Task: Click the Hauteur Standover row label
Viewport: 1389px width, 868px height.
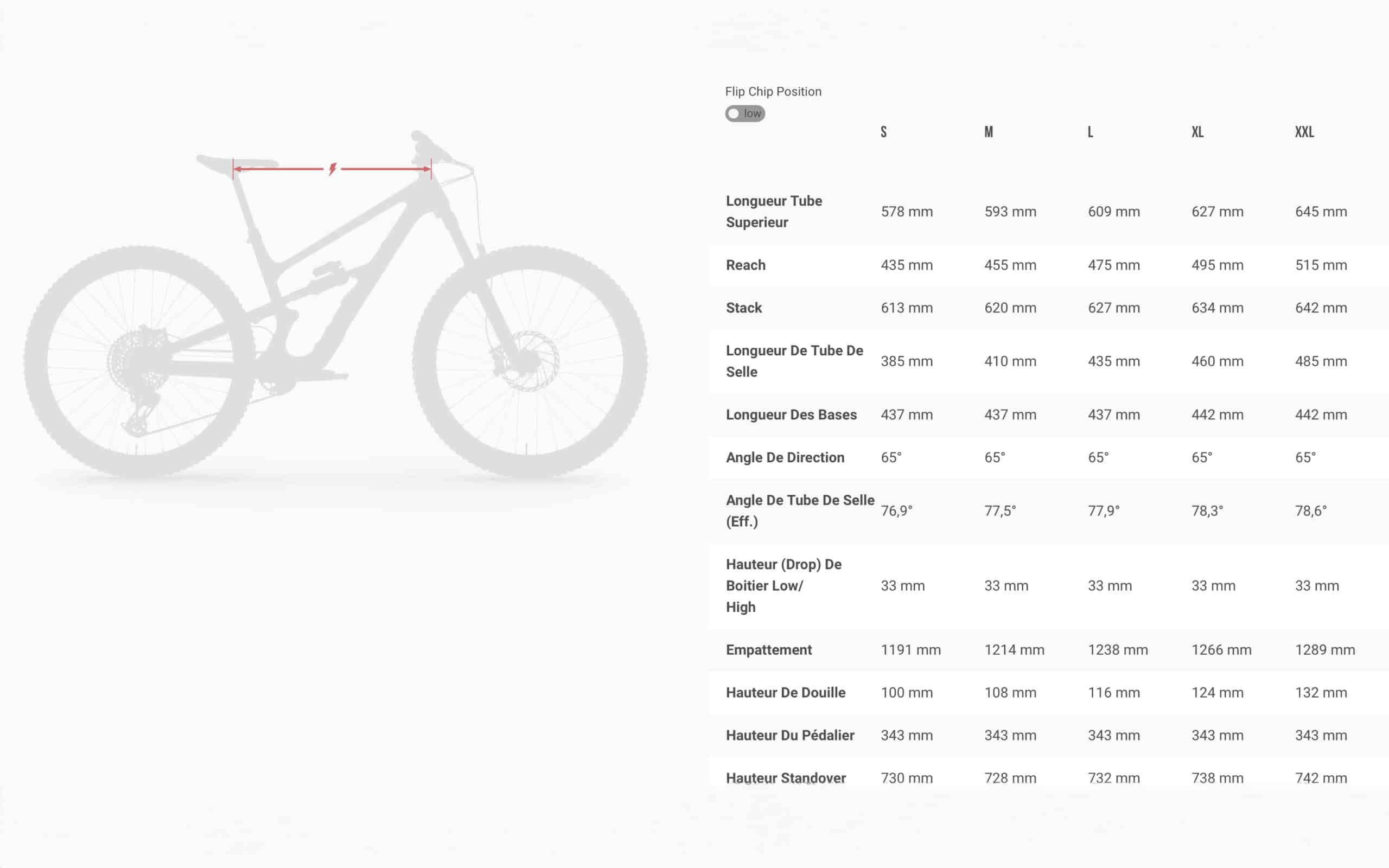Action: point(786,778)
